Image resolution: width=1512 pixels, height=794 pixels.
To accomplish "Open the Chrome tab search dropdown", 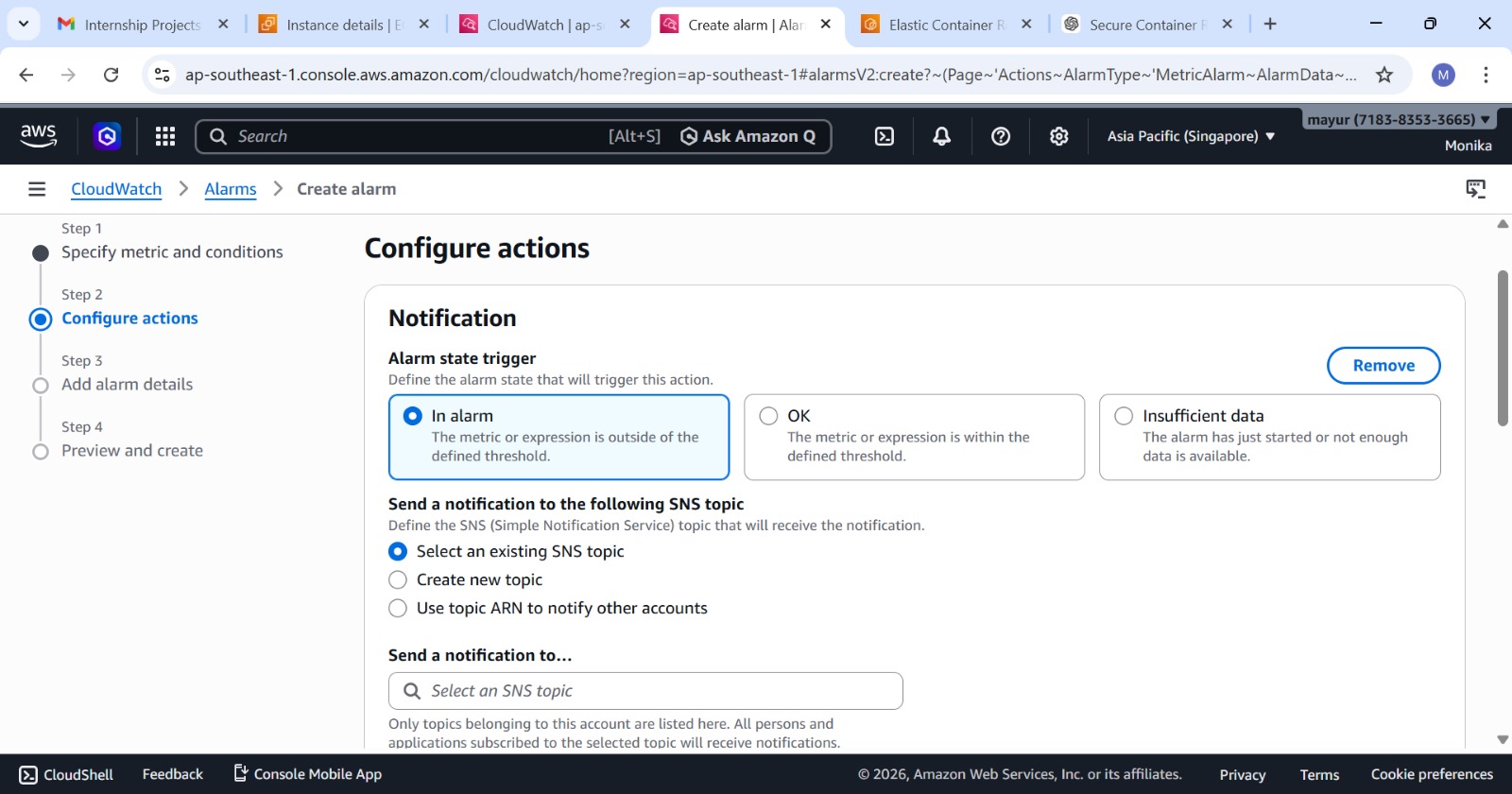I will (x=24, y=24).
